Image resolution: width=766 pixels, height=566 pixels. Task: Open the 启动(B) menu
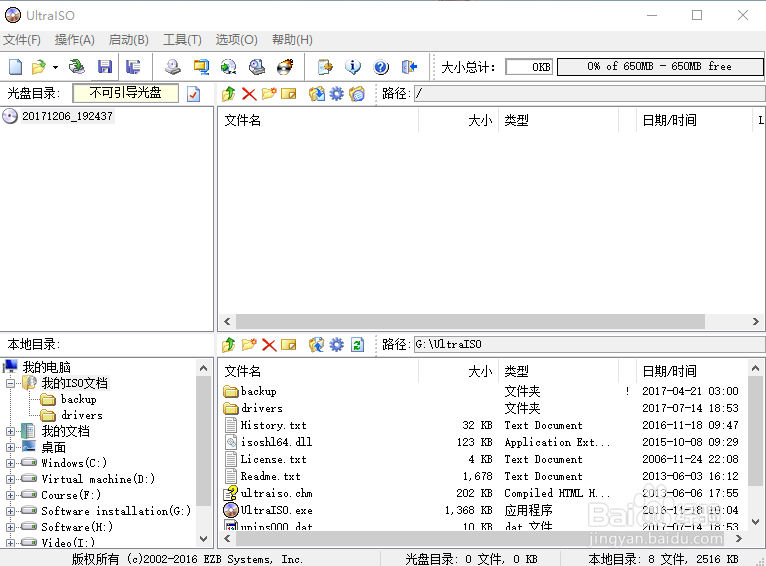pos(128,40)
